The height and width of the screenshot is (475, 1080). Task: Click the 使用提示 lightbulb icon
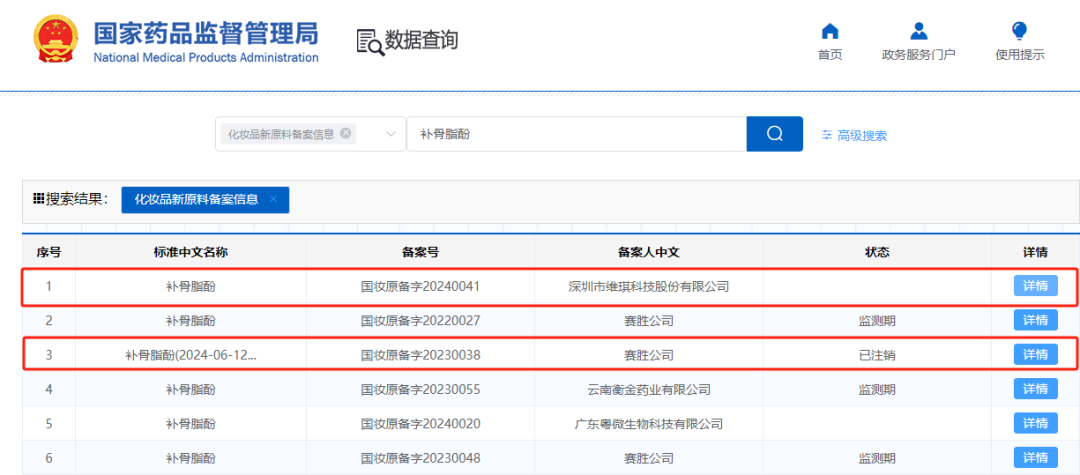tap(1019, 31)
